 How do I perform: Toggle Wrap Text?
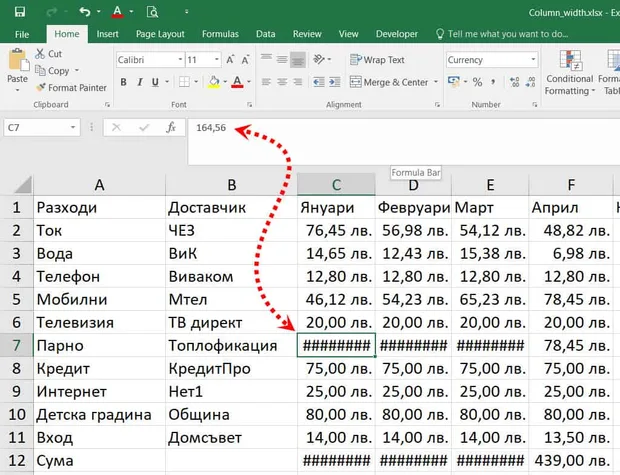tap(377, 60)
